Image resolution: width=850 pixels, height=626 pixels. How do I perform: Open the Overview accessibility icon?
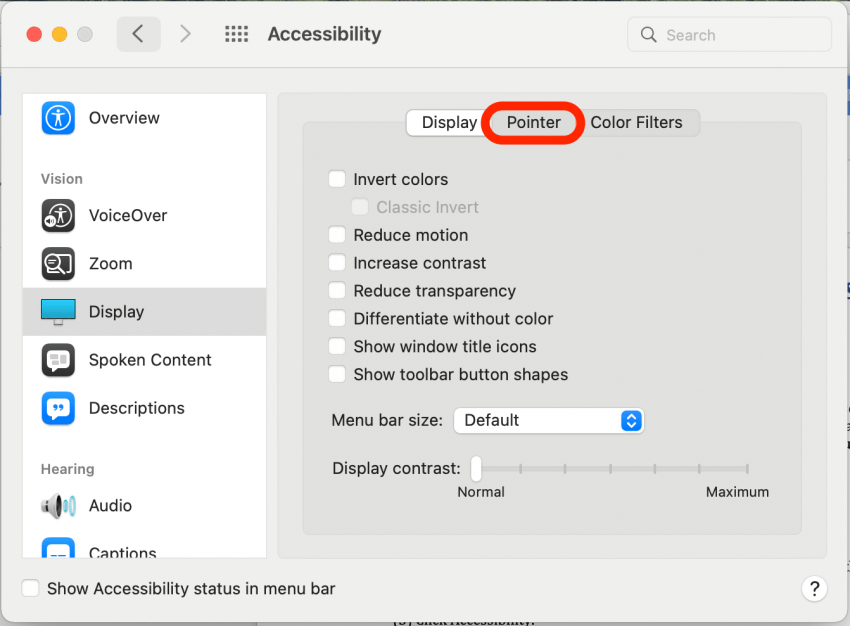tap(58, 118)
